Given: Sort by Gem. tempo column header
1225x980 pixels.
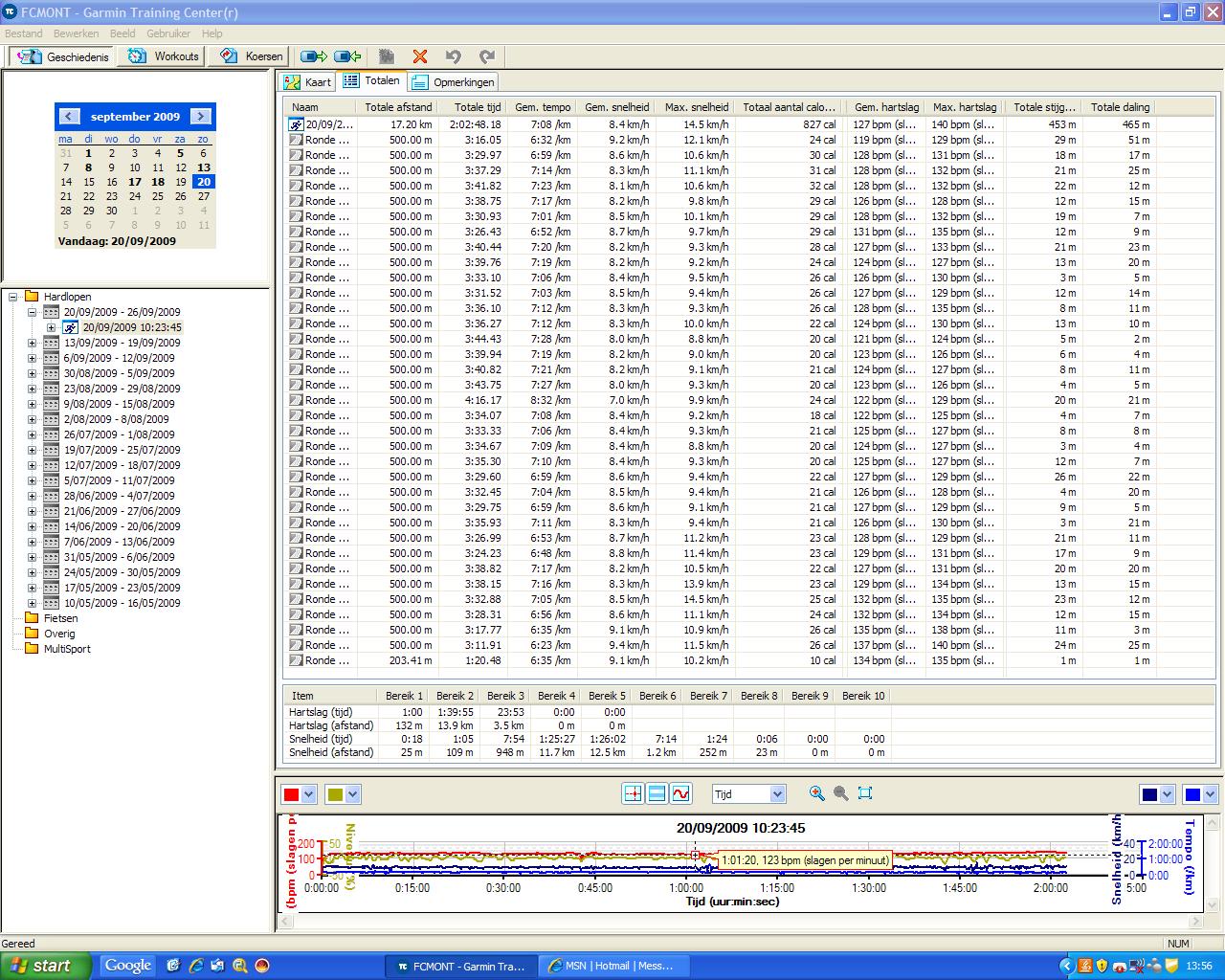Looking at the screenshot, I should [542, 107].
